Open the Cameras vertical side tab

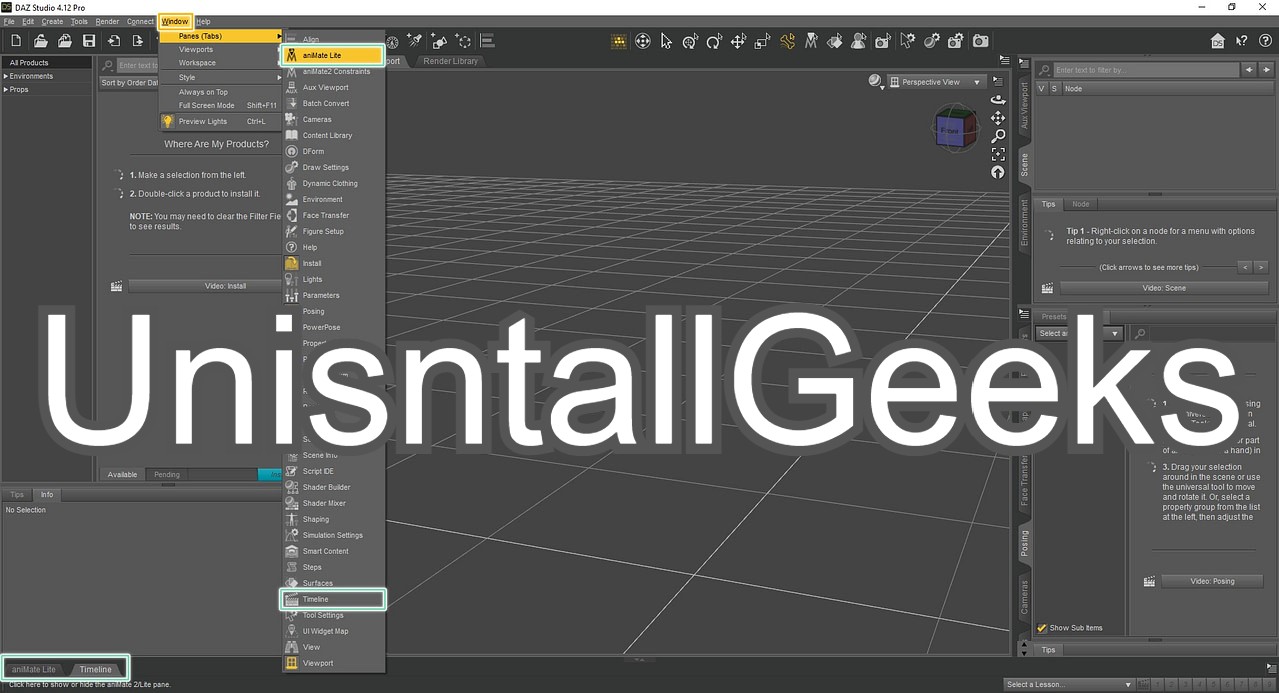click(1024, 597)
